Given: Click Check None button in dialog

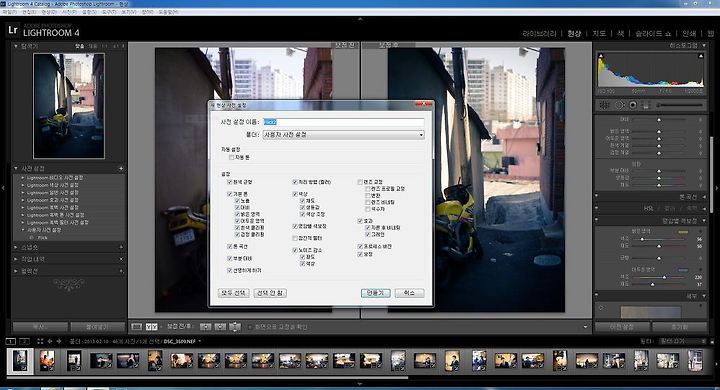Looking at the screenshot, I should [x=270, y=293].
